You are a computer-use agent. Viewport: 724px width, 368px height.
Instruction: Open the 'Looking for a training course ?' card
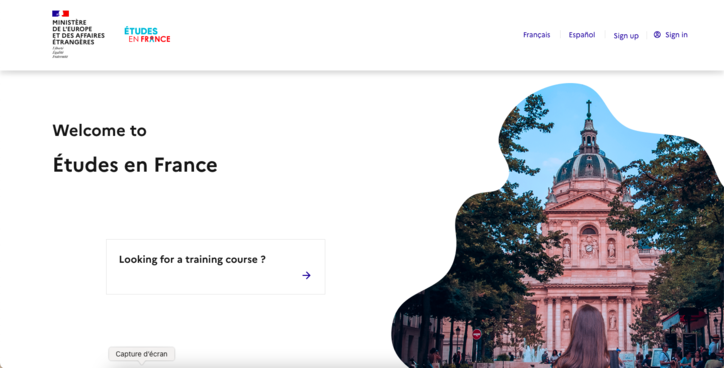pos(216,267)
